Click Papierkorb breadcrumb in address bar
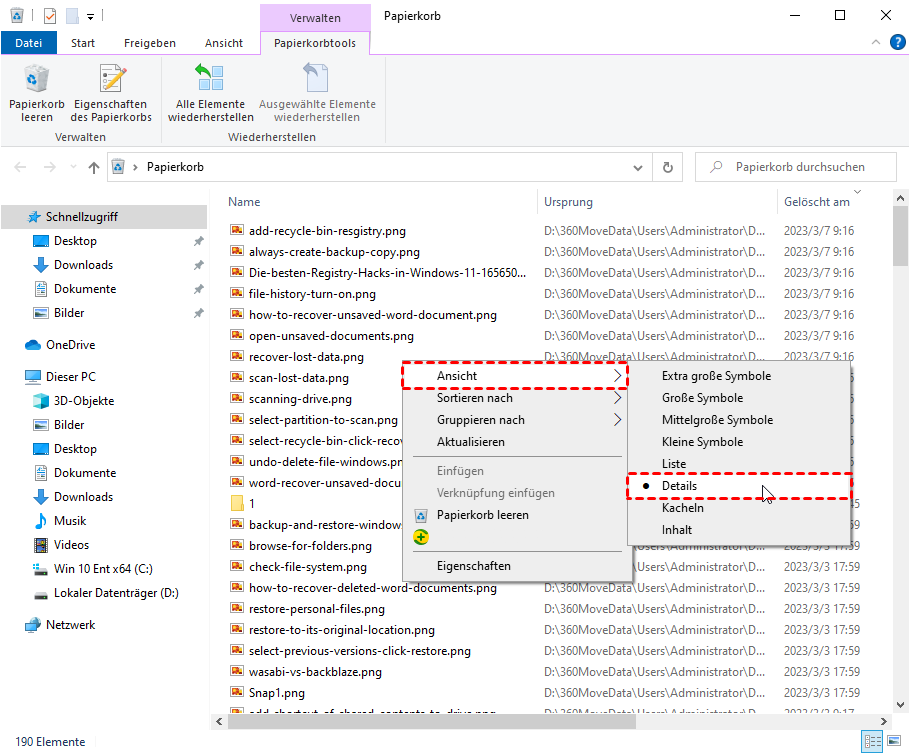Viewport: 910px width, 754px height. pyautogui.click(x=175, y=167)
